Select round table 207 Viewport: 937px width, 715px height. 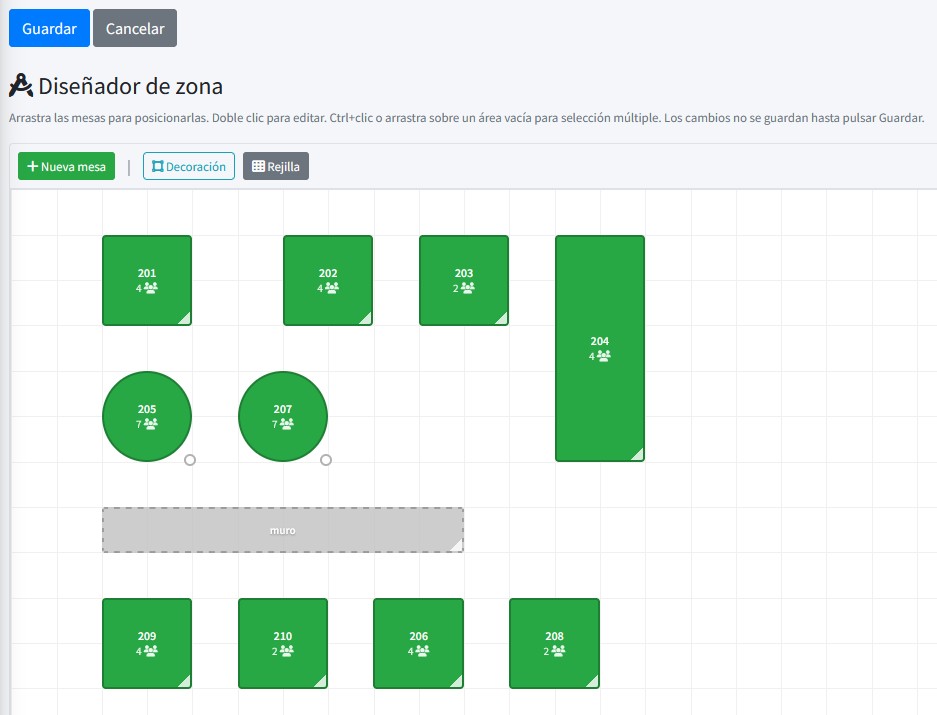(x=283, y=416)
